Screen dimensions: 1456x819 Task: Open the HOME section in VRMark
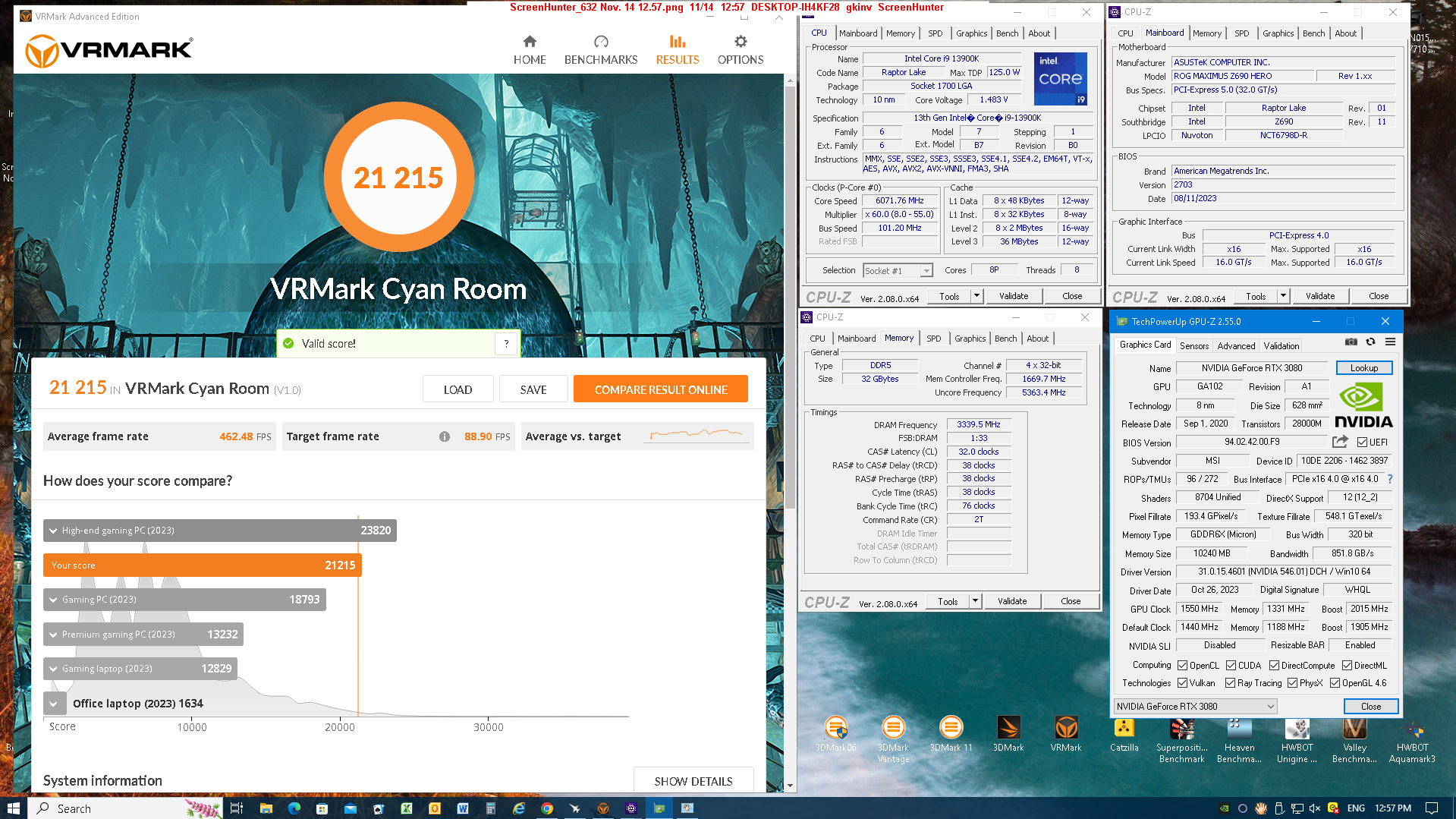530,50
